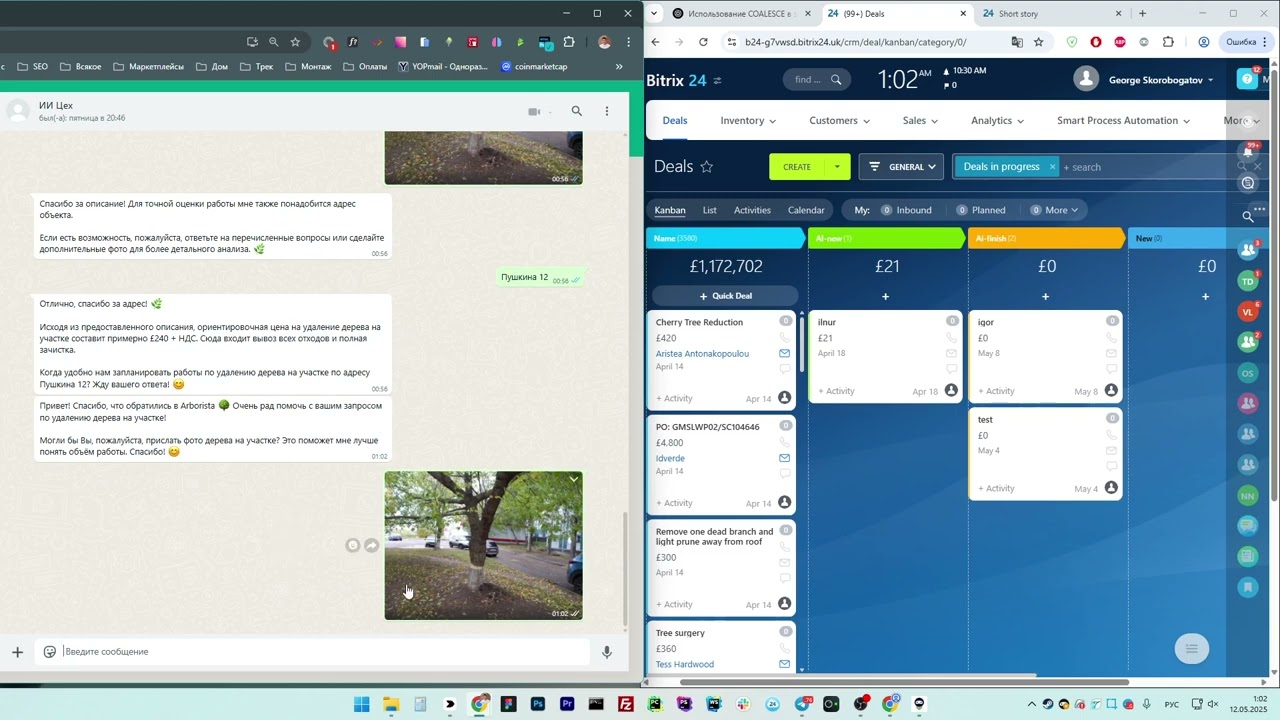The width and height of the screenshot is (1280, 720).
Task: Open the Cherry Tree Reduction deal
Action: pyautogui.click(x=699, y=322)
